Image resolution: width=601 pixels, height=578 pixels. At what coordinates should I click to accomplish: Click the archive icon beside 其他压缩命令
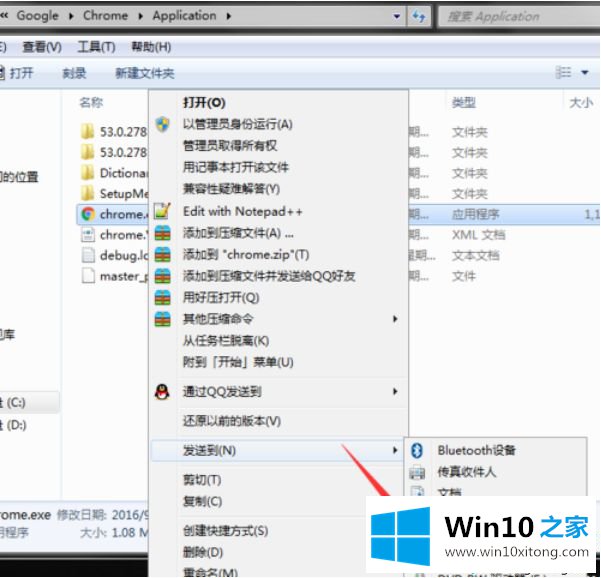pyautogui.click(x=162, y=319)
